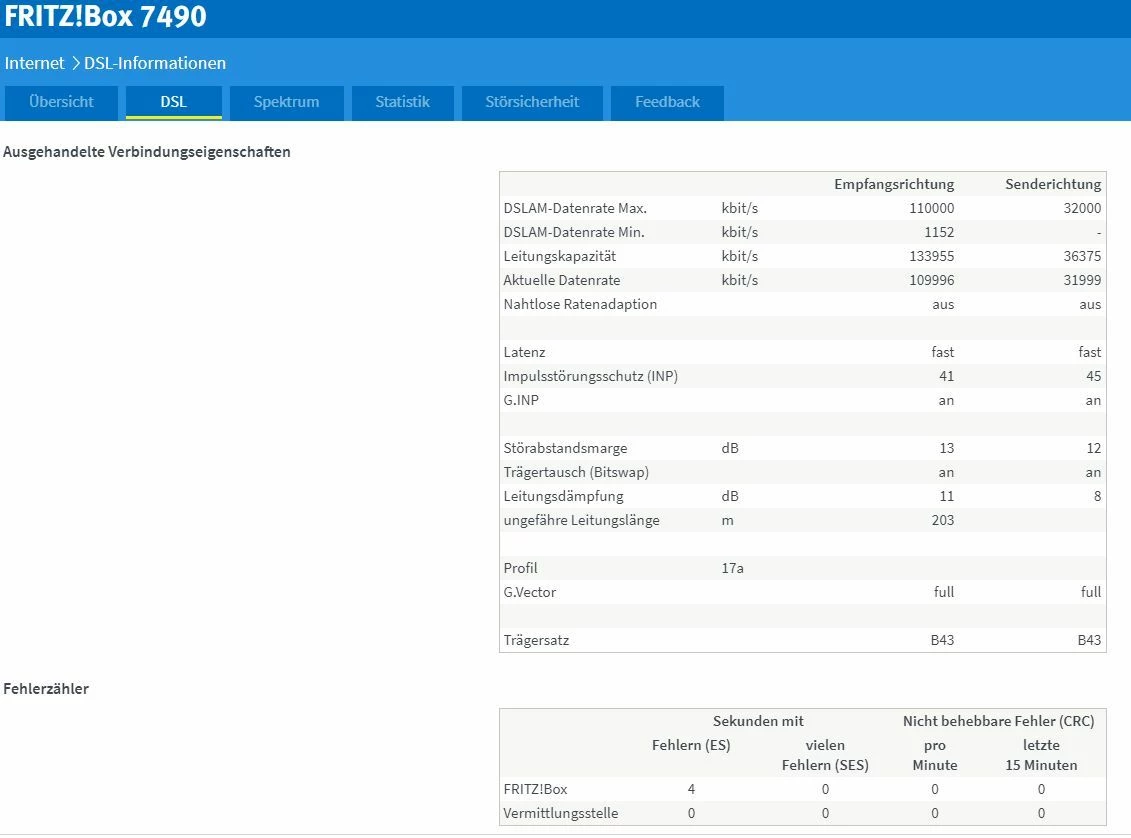Image resolution: width=1131 pixels, height=838 pixels.
Task: Click the FRITZ!Box 7490 title
Action: tap(105, 17)
